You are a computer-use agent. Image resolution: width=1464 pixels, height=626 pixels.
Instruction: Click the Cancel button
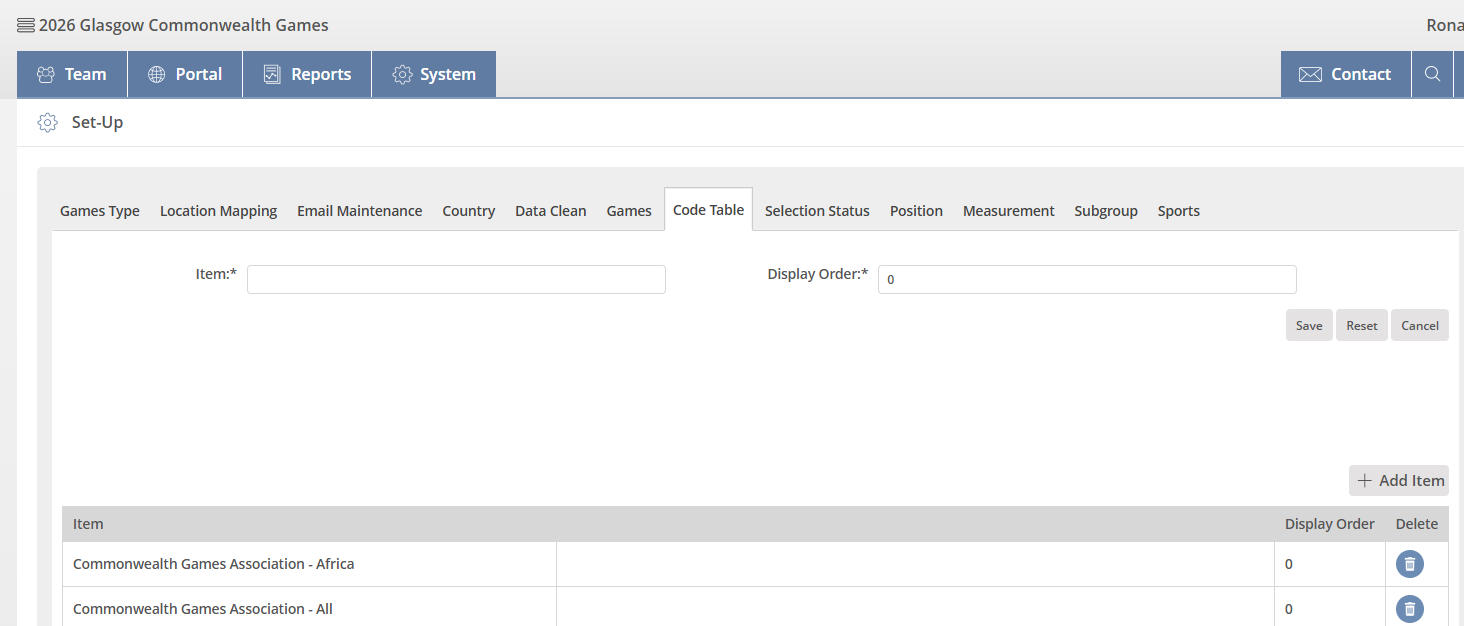(x=1419, y=326)
